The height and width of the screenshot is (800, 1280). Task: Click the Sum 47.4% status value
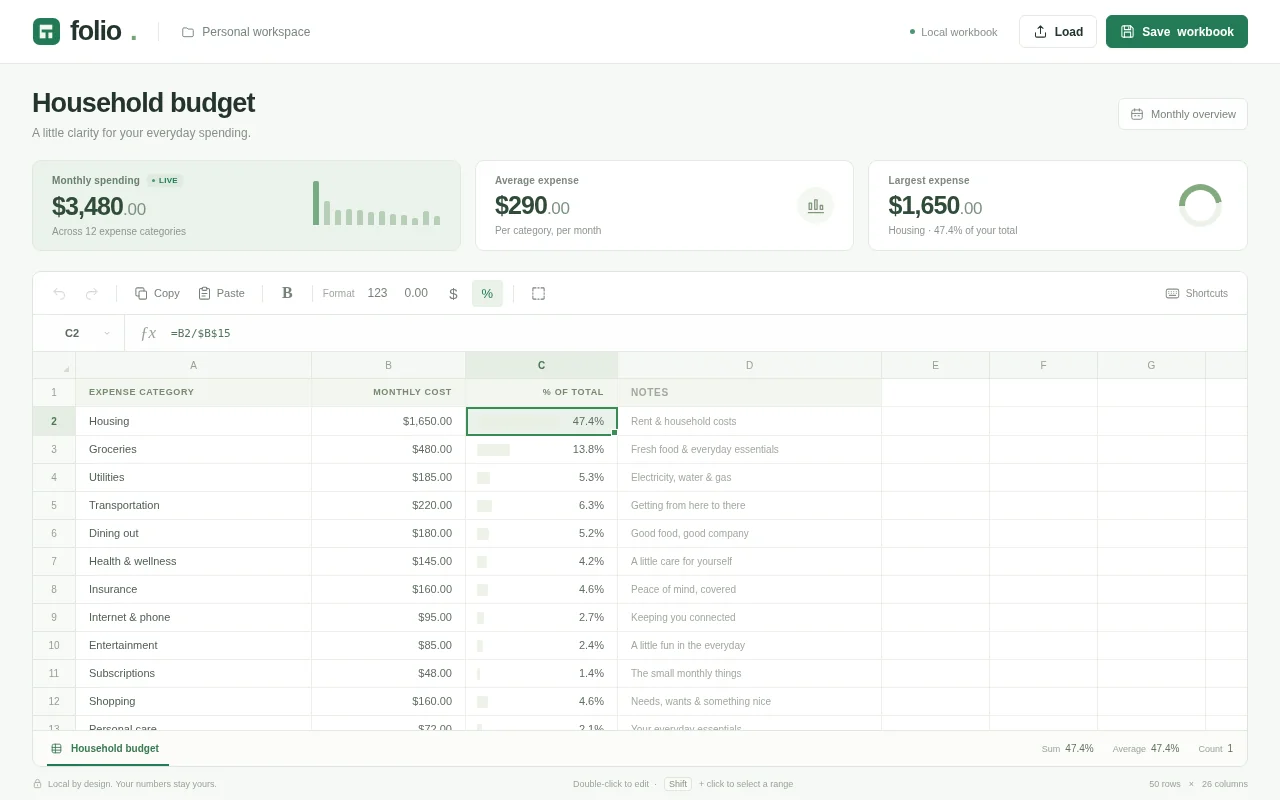(x=1067, y=748)
